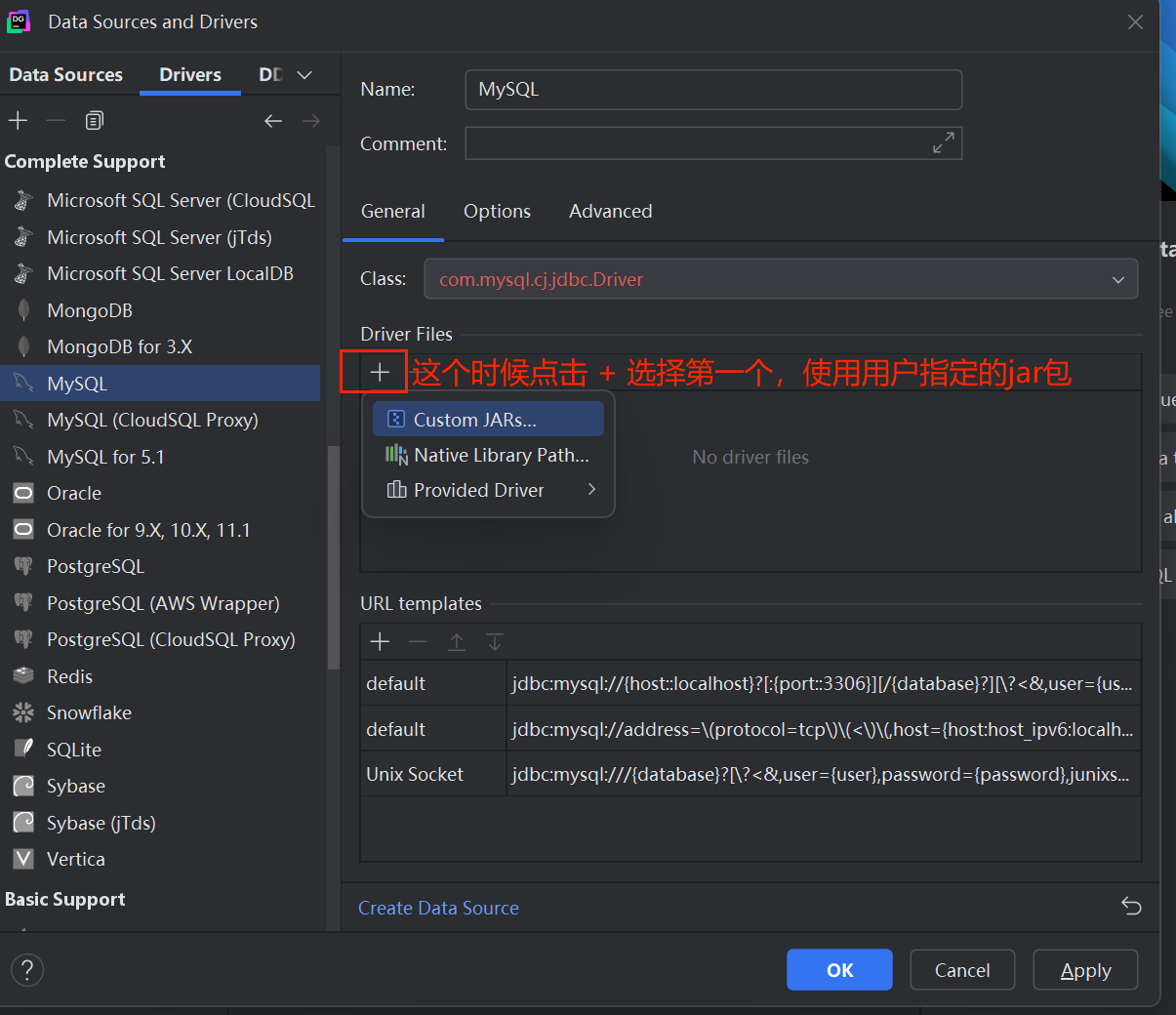Click the Sybase driver icon

pos(23,787)
